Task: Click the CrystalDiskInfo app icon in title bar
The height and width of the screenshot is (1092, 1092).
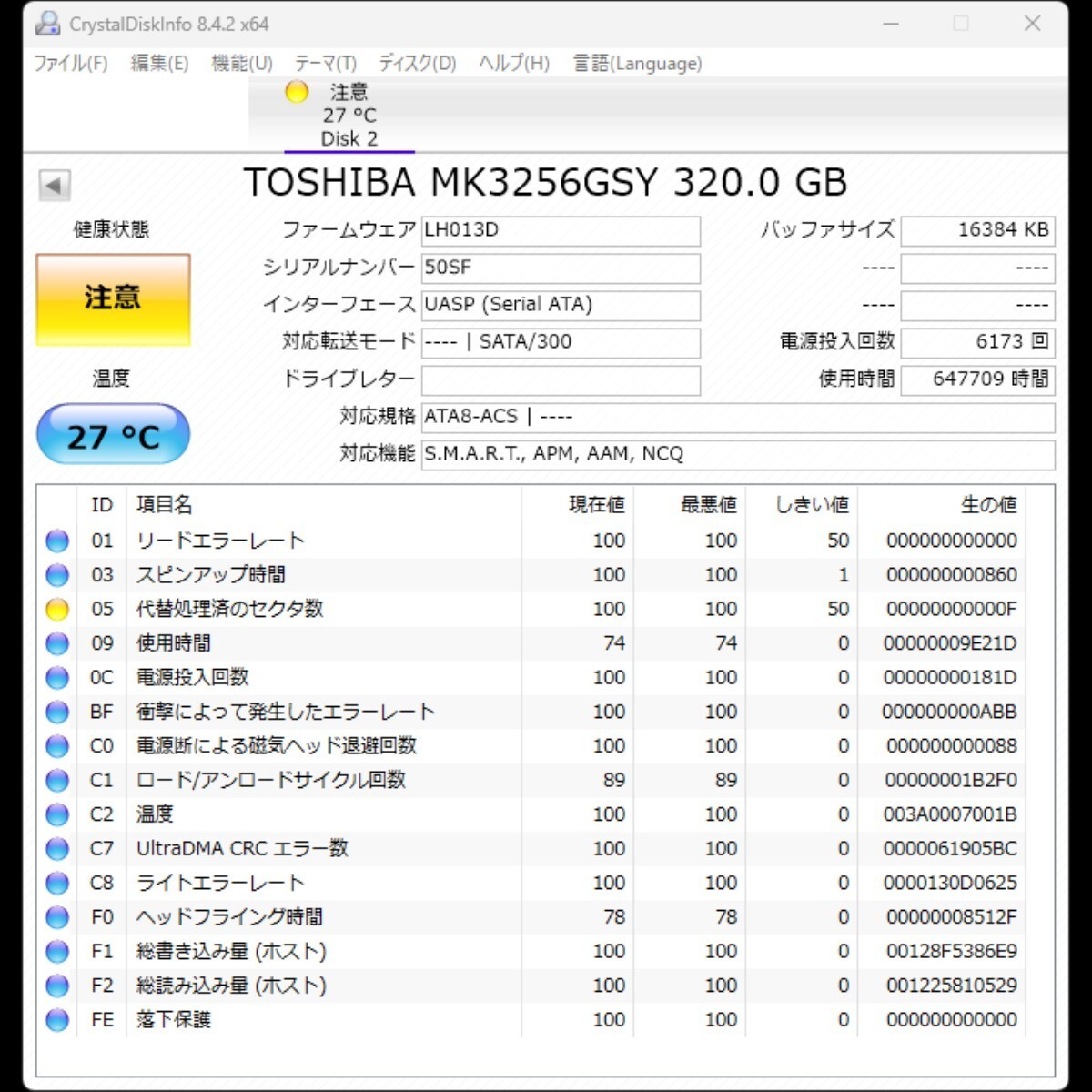Action: [x=47, y=25]
